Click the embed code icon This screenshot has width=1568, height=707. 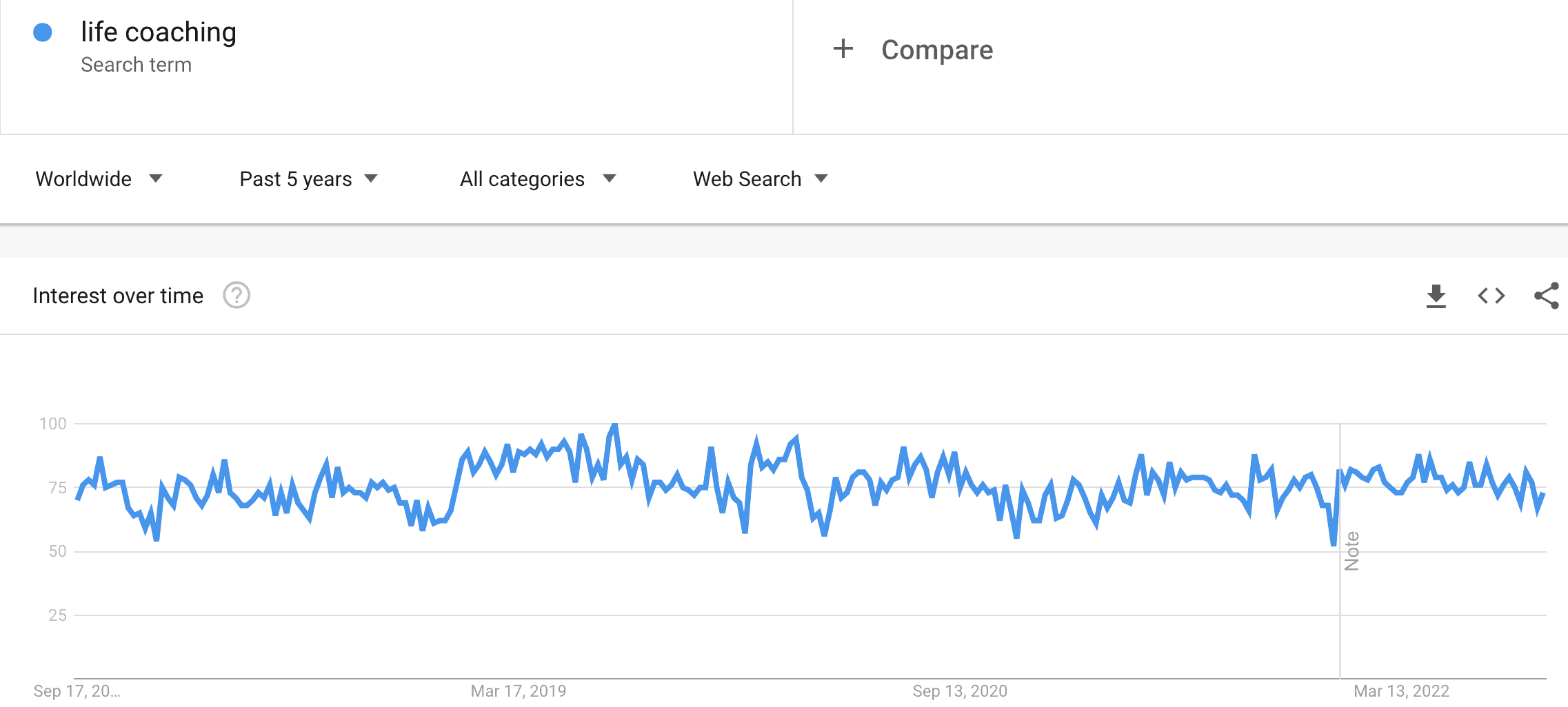[1493, 296]
